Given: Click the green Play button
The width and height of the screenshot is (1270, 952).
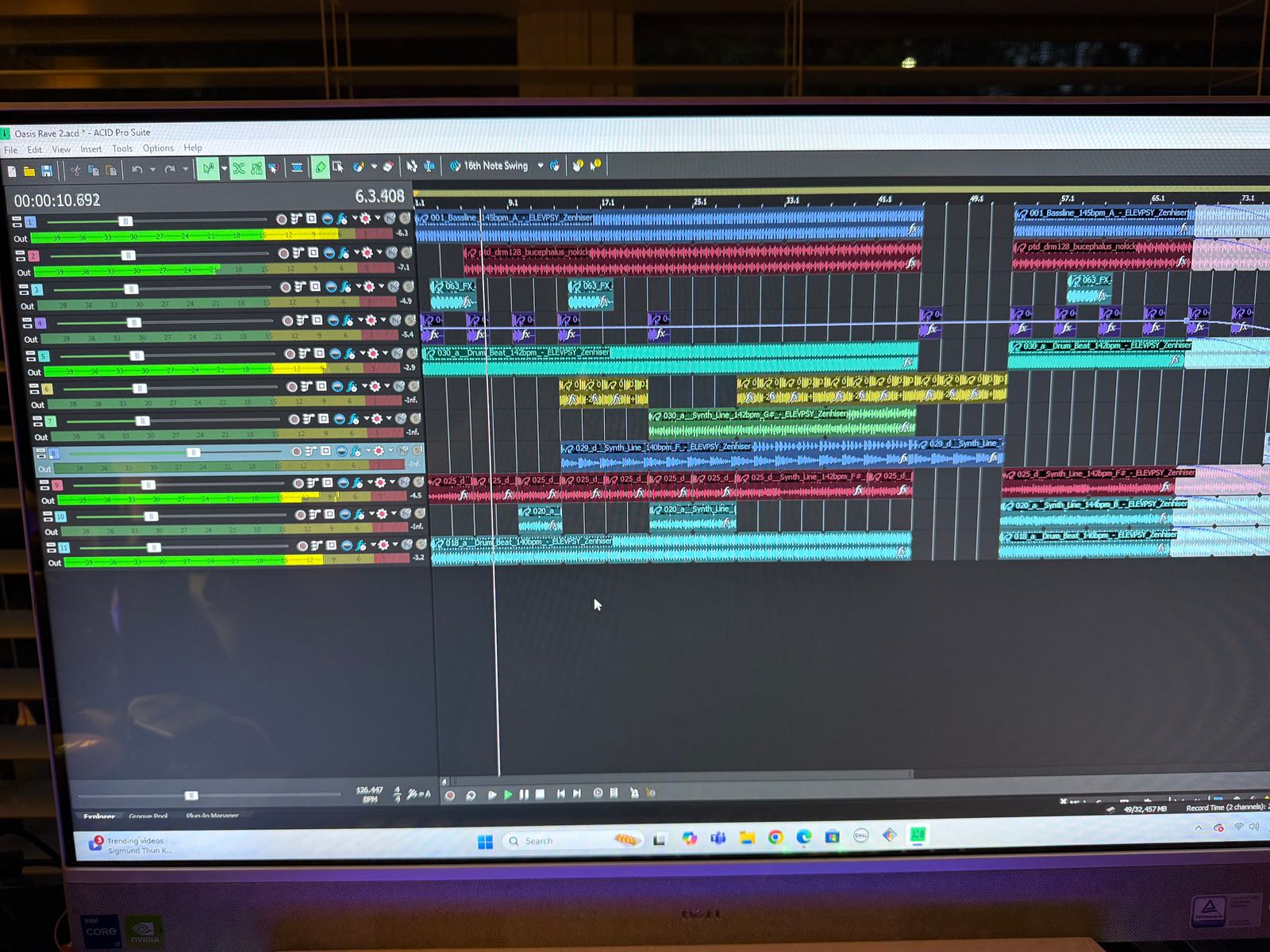Looking at the screenshot, I should (509, 794).
